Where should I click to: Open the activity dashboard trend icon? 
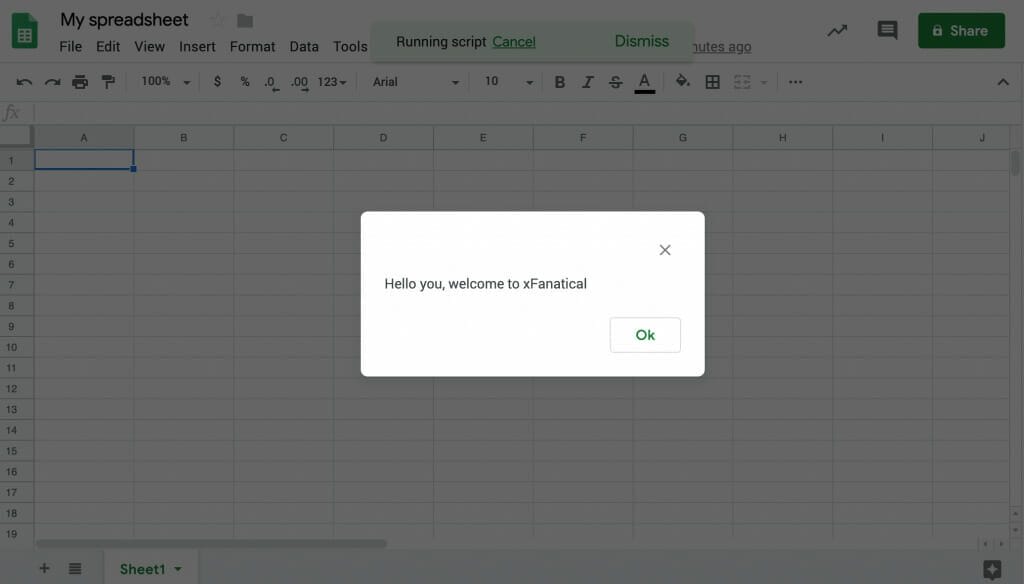point(837,31)
